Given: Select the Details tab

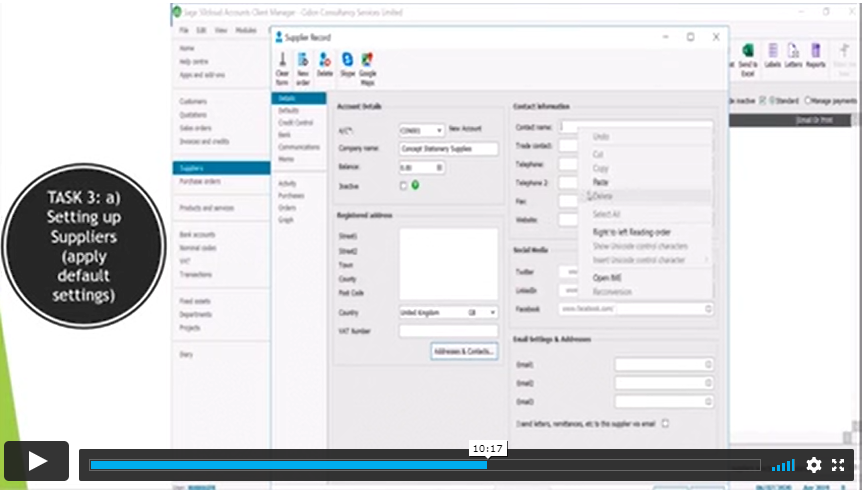Looking at the screenshot, I should (x=299, y=98).
